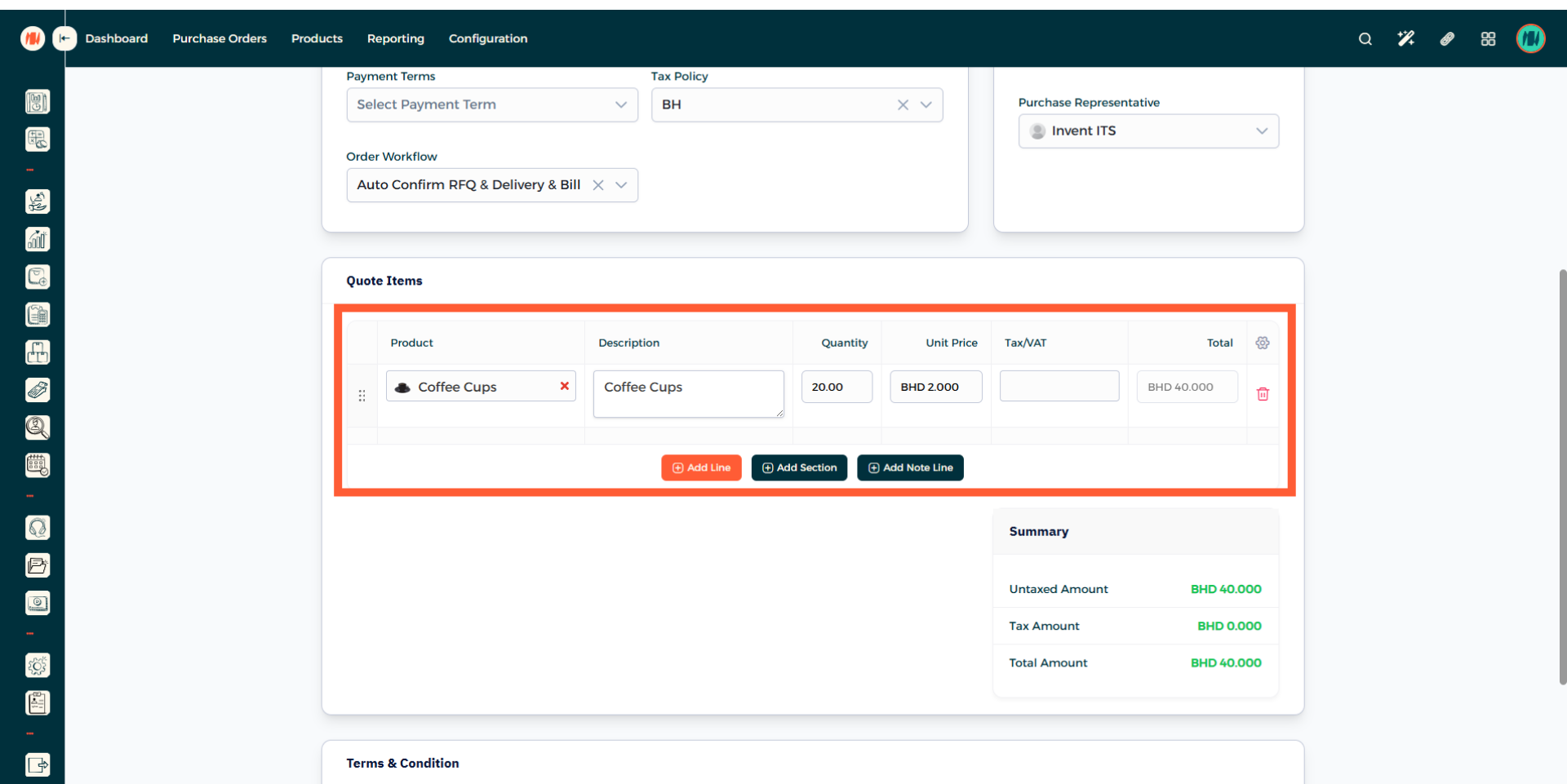Clear the BH tax policy selection
This screenshot has height=784, width=1567.
tap(903, 105)
